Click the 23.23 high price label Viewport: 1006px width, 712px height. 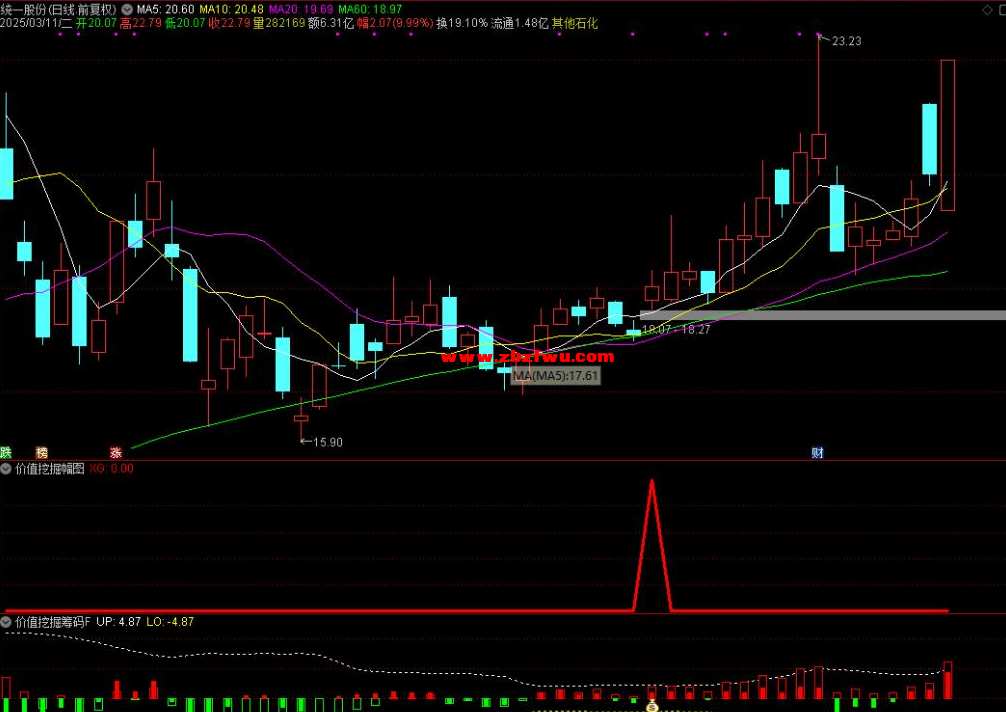(846, 41)
